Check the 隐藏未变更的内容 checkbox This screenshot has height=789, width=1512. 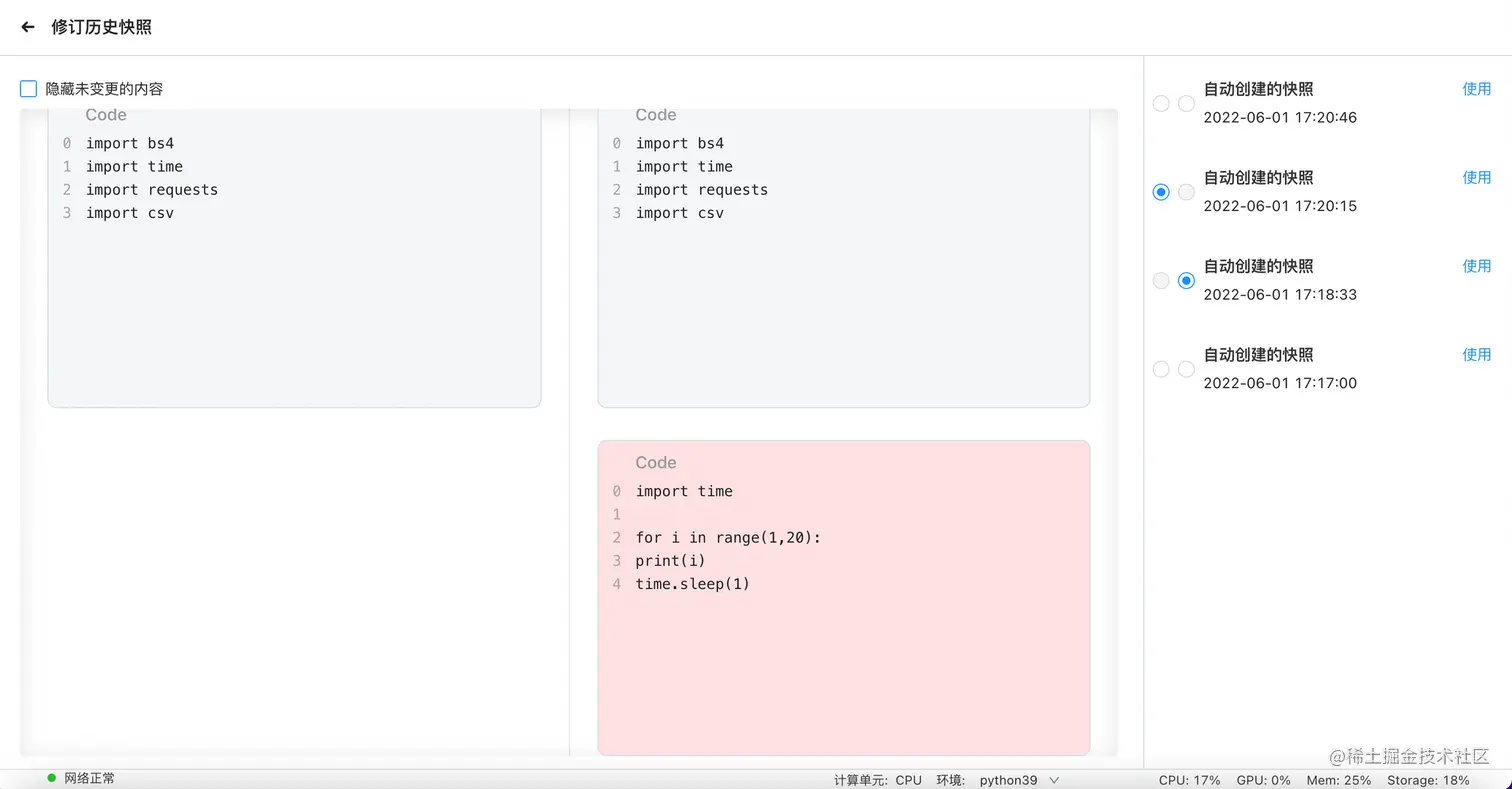click(x=28, y=89)
